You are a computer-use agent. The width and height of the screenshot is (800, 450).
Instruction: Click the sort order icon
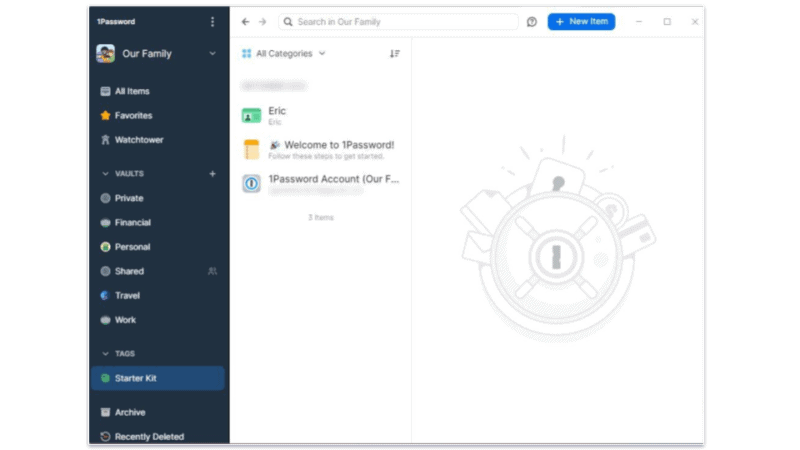point(394,54)
